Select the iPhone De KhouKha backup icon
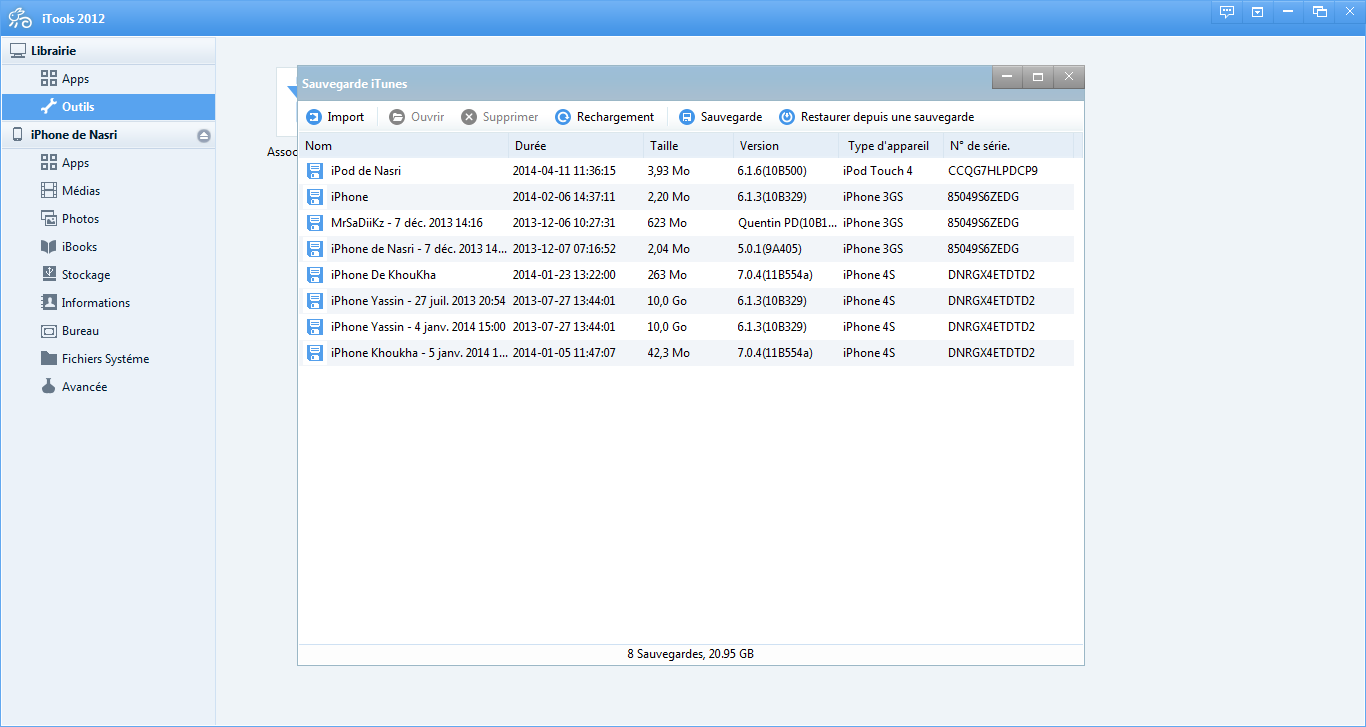This screenshot has width=1366, height=727. coord(315,275)
